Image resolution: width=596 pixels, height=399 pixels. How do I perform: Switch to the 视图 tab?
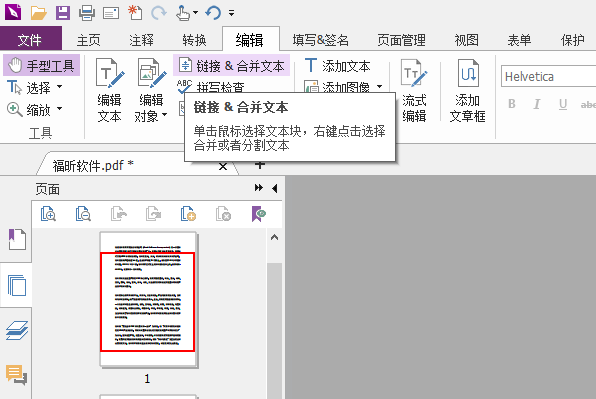click(466, 40)
